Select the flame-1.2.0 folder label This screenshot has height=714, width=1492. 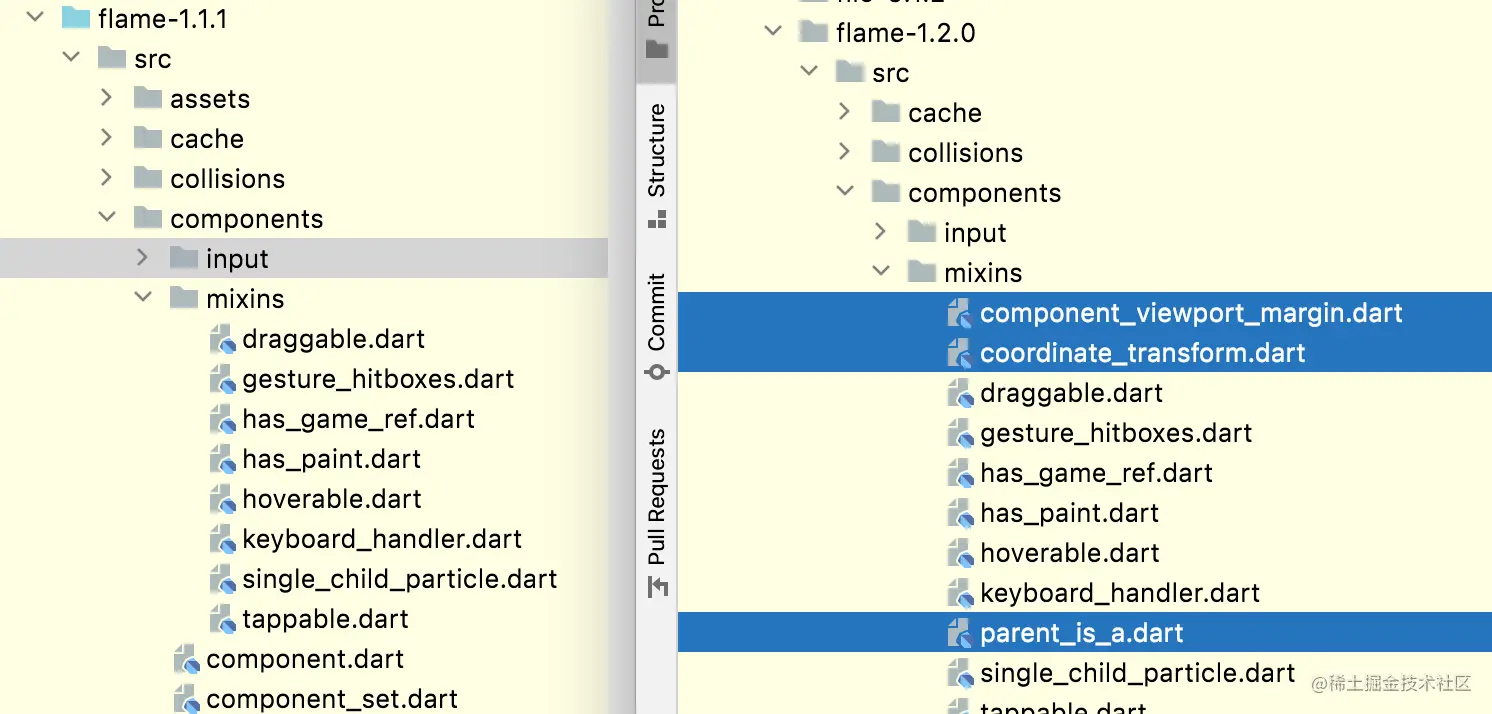[x=905, y=32]
